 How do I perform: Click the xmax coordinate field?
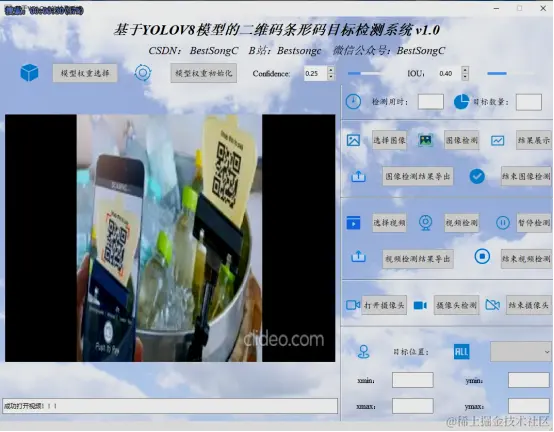(413, 406)
